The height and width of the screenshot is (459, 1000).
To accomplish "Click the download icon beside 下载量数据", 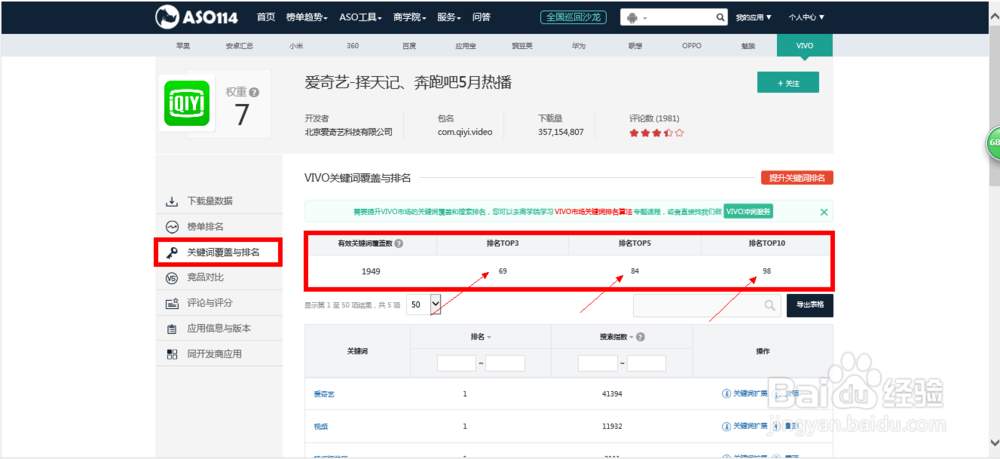I will pos(172,201).
